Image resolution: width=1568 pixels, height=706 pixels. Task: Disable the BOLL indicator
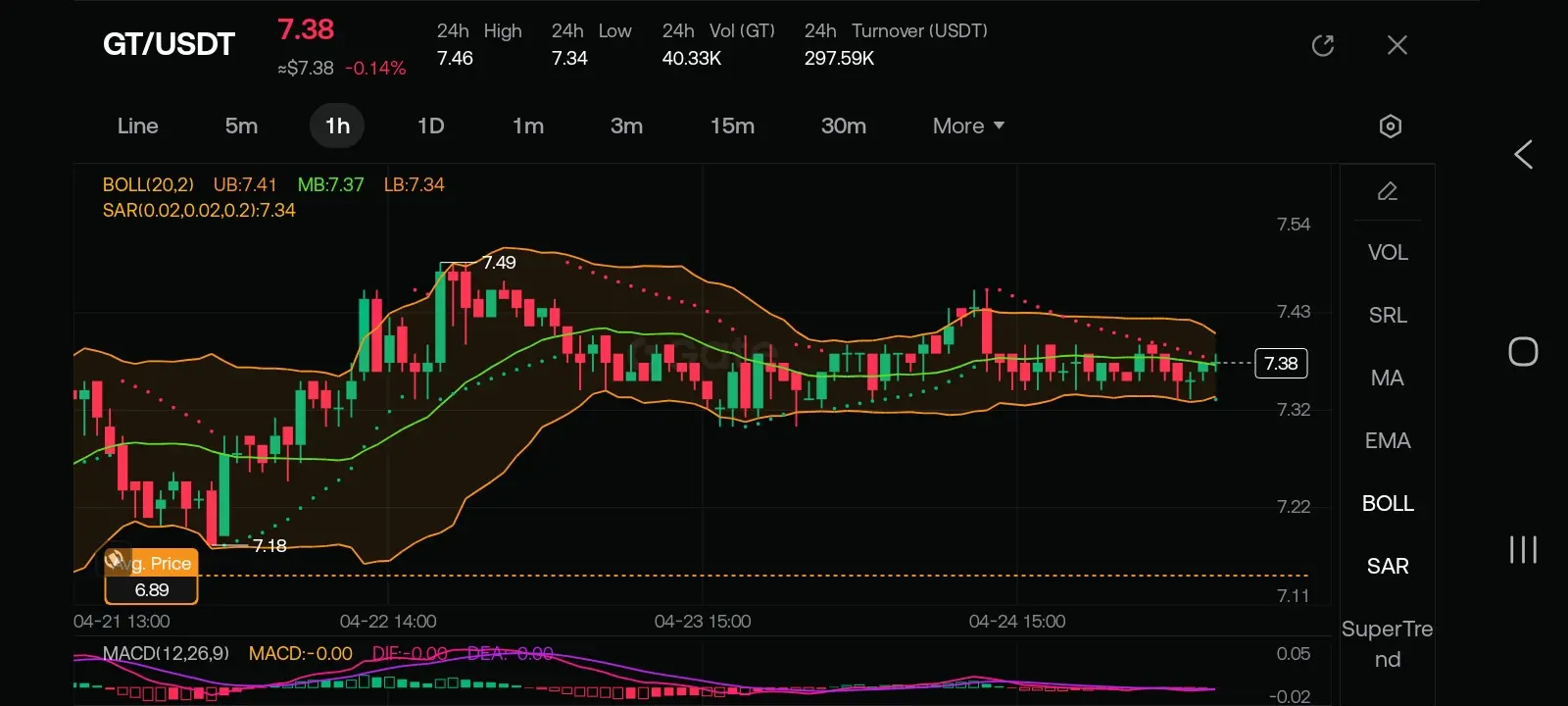1388,503
